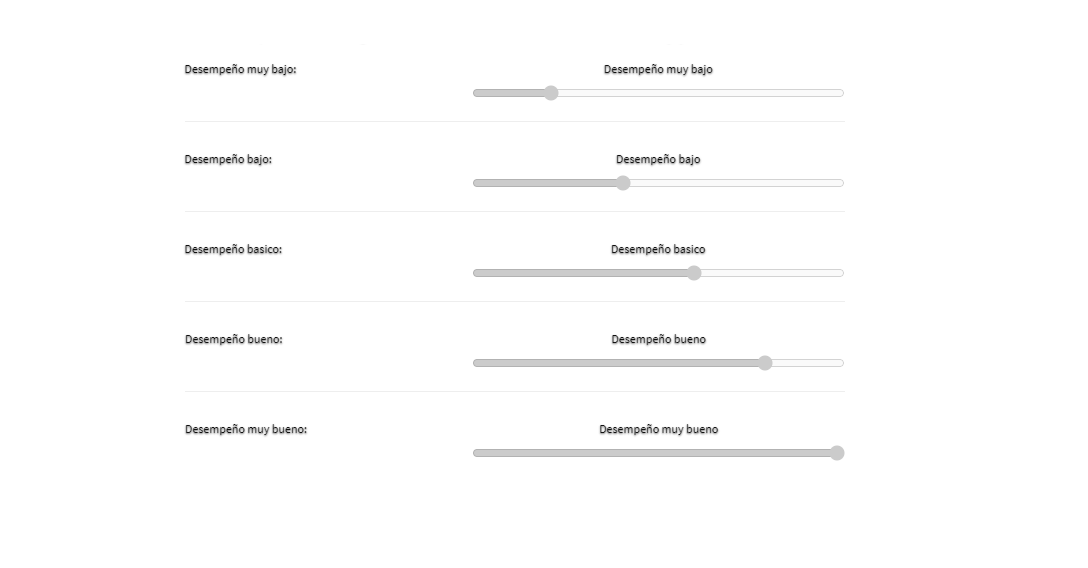Viewport: 1088px width, 568px height.
Task: Click filled track of Desempeño basico slider
Action: (579, 273)
